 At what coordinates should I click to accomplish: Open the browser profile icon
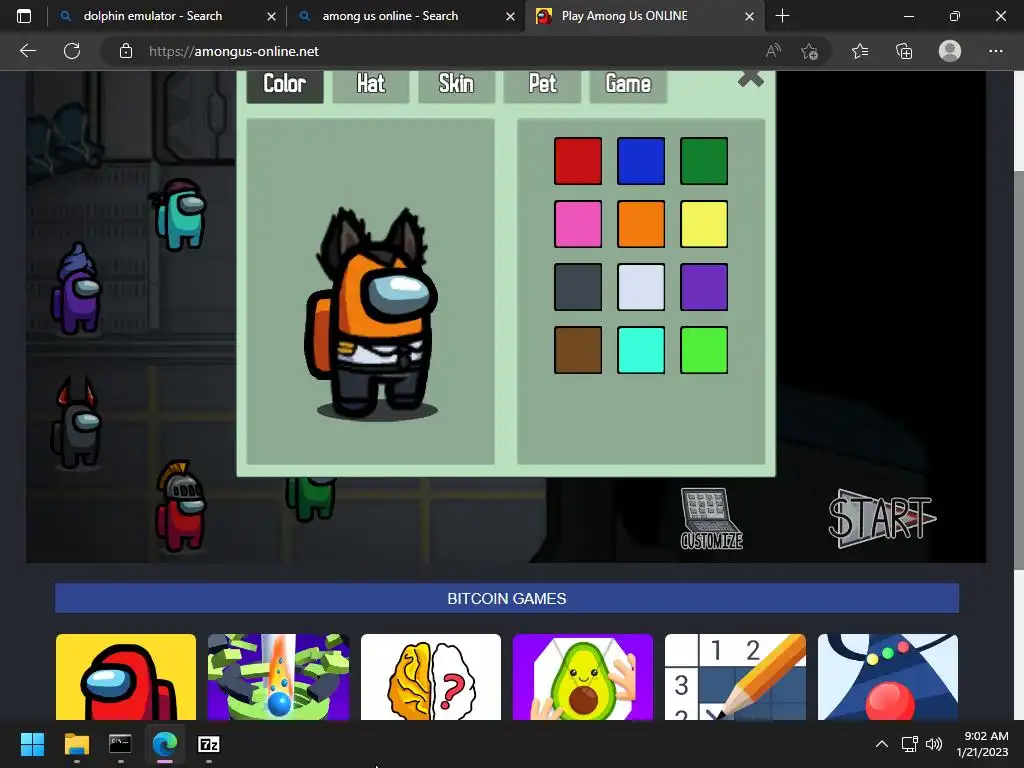[950, 51]
